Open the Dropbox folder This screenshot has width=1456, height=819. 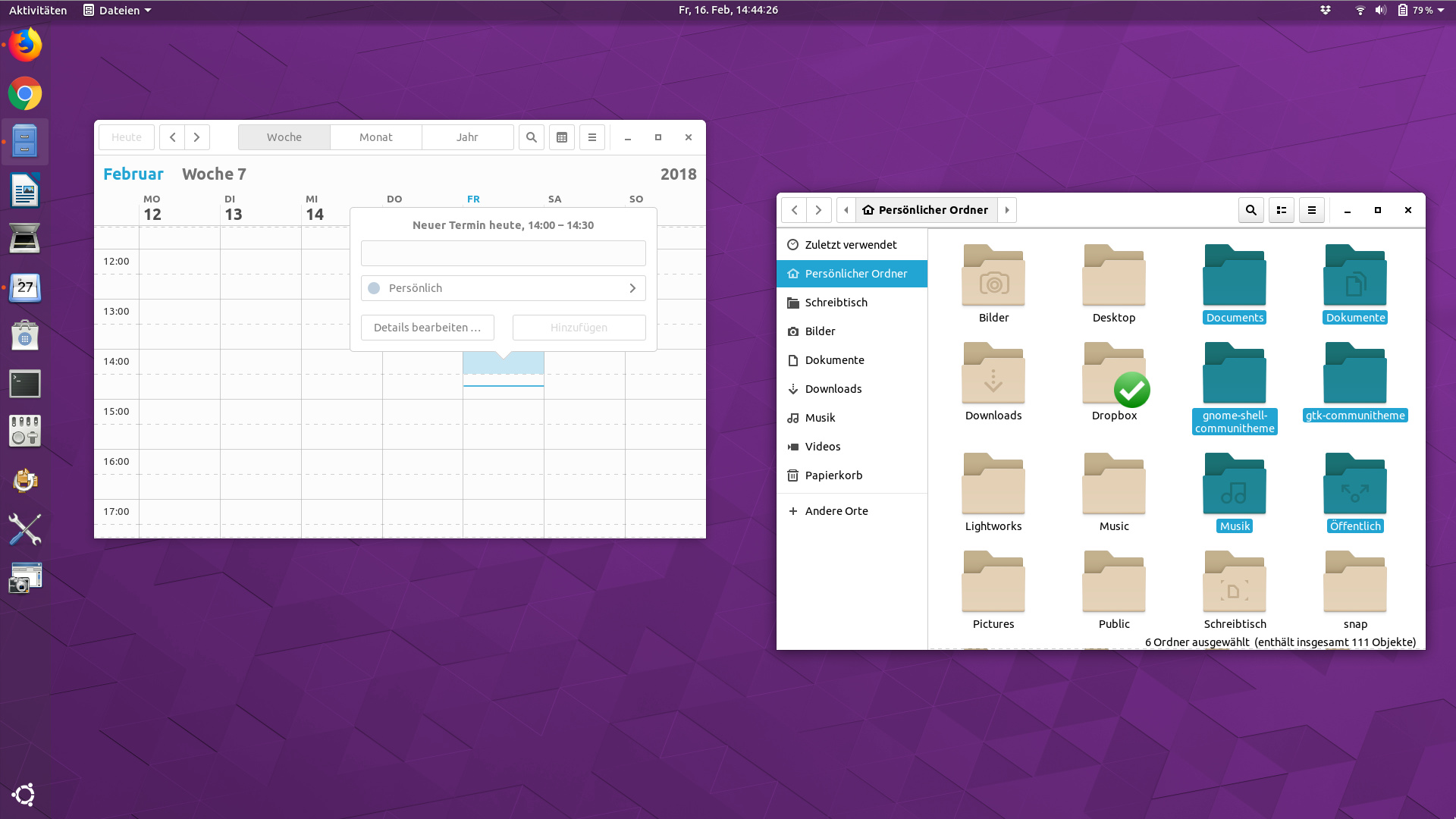click(1114, 375)
